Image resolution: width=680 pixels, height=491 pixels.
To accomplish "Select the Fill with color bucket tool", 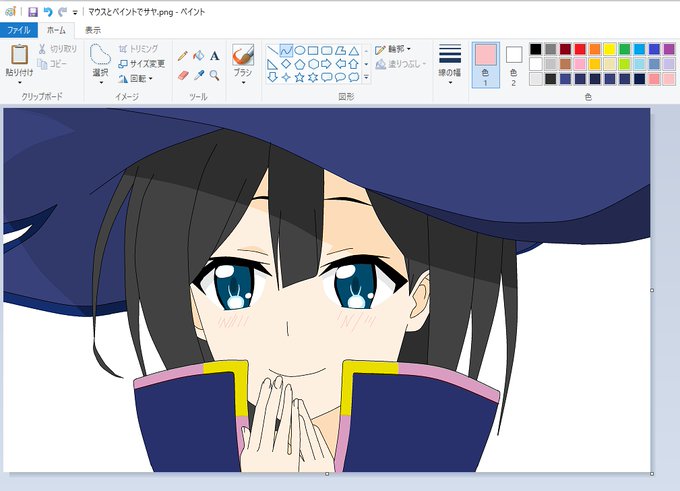I will tap(199, 56).
